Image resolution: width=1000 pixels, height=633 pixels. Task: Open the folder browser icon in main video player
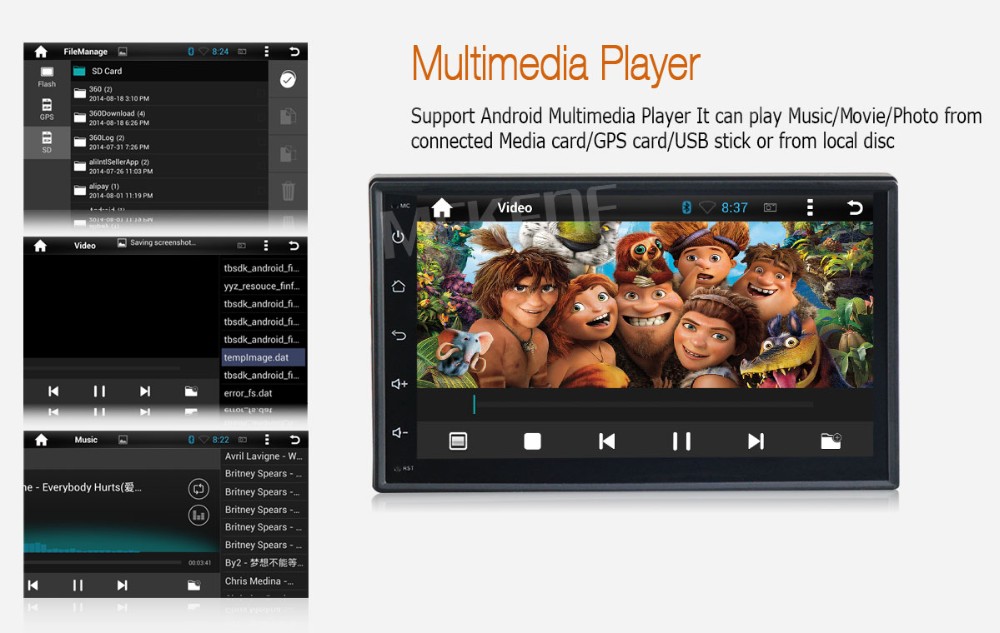pyautogui.click(x=830, y=441)
